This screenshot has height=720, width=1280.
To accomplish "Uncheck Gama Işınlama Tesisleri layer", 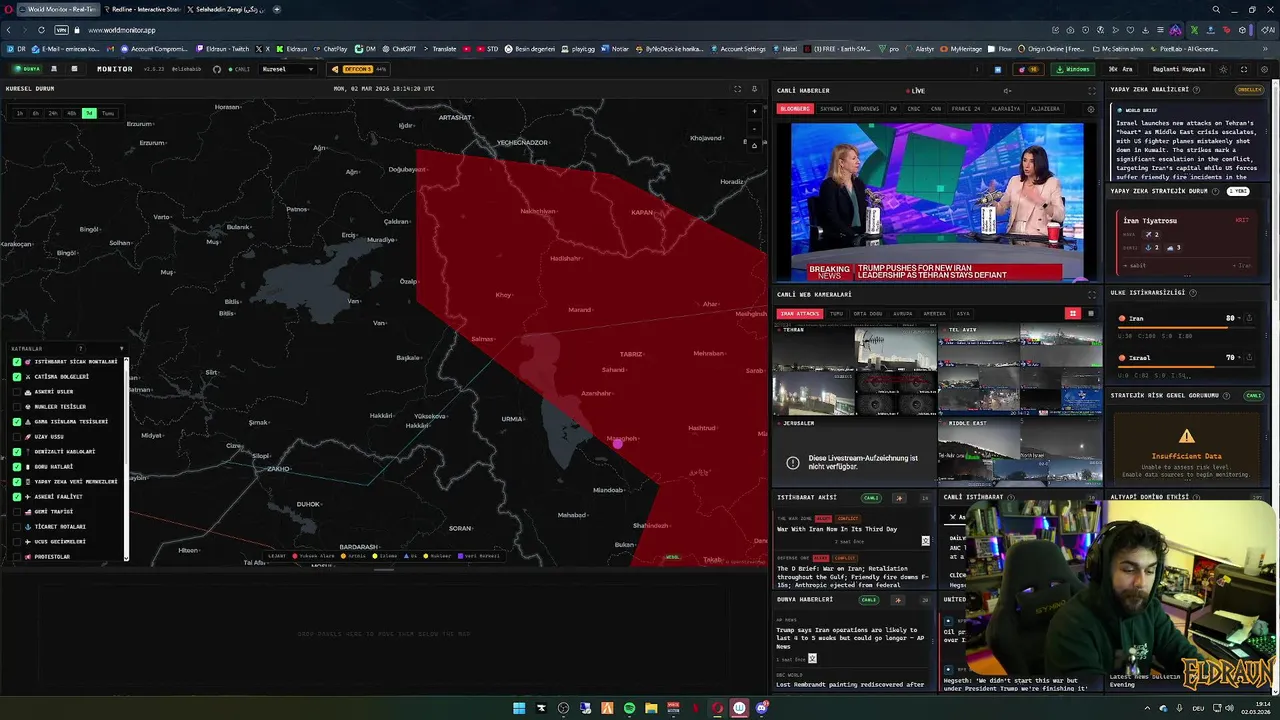I will (17, 422).
